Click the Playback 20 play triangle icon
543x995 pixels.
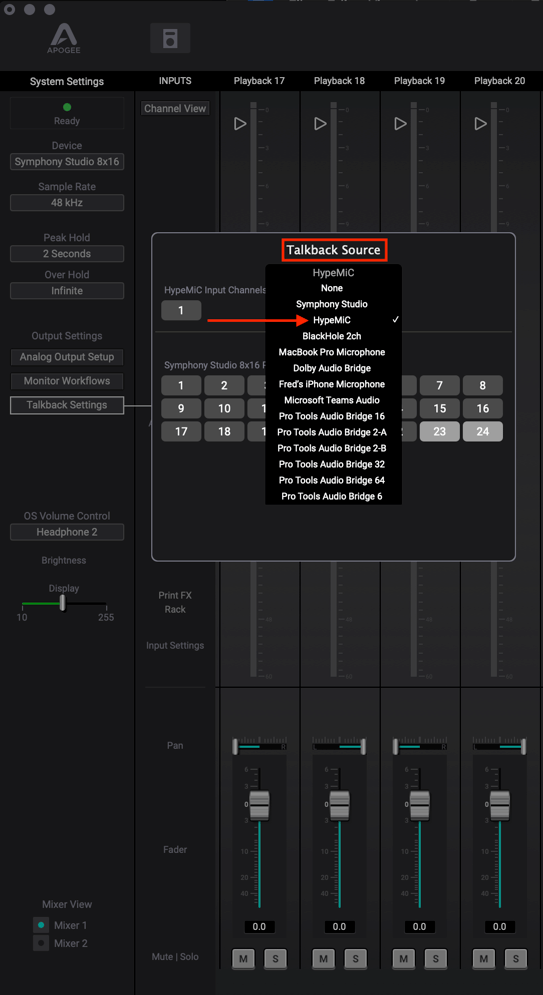coord(481,124)
